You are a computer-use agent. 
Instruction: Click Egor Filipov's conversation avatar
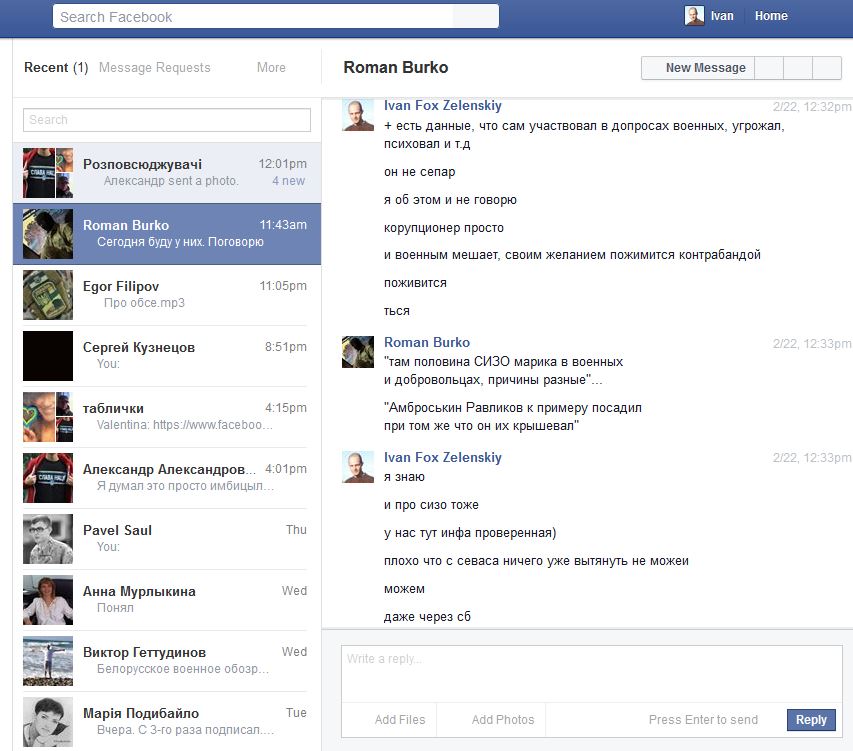click(x=48, y=295)
